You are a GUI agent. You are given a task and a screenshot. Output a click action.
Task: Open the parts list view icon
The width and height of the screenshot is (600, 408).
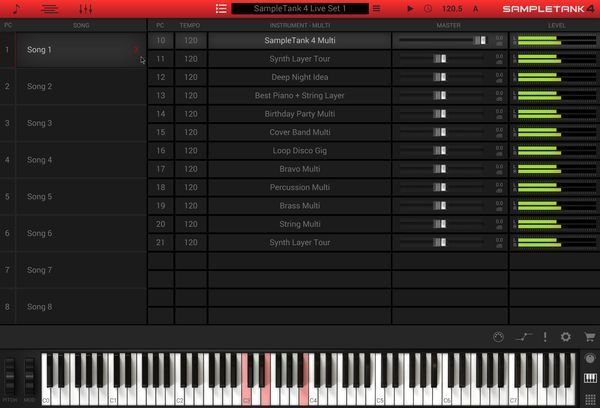(x=50, y=8)
